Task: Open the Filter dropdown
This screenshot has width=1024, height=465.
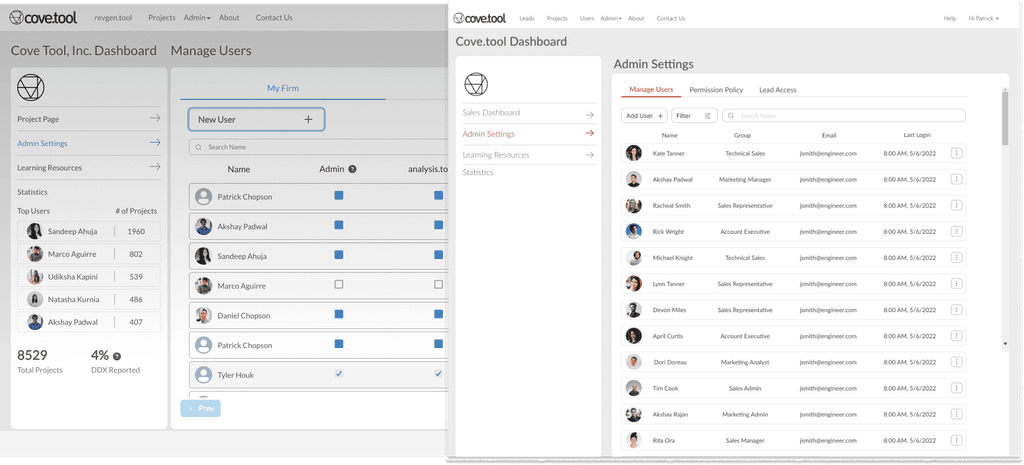Action: tap(694, 116)
